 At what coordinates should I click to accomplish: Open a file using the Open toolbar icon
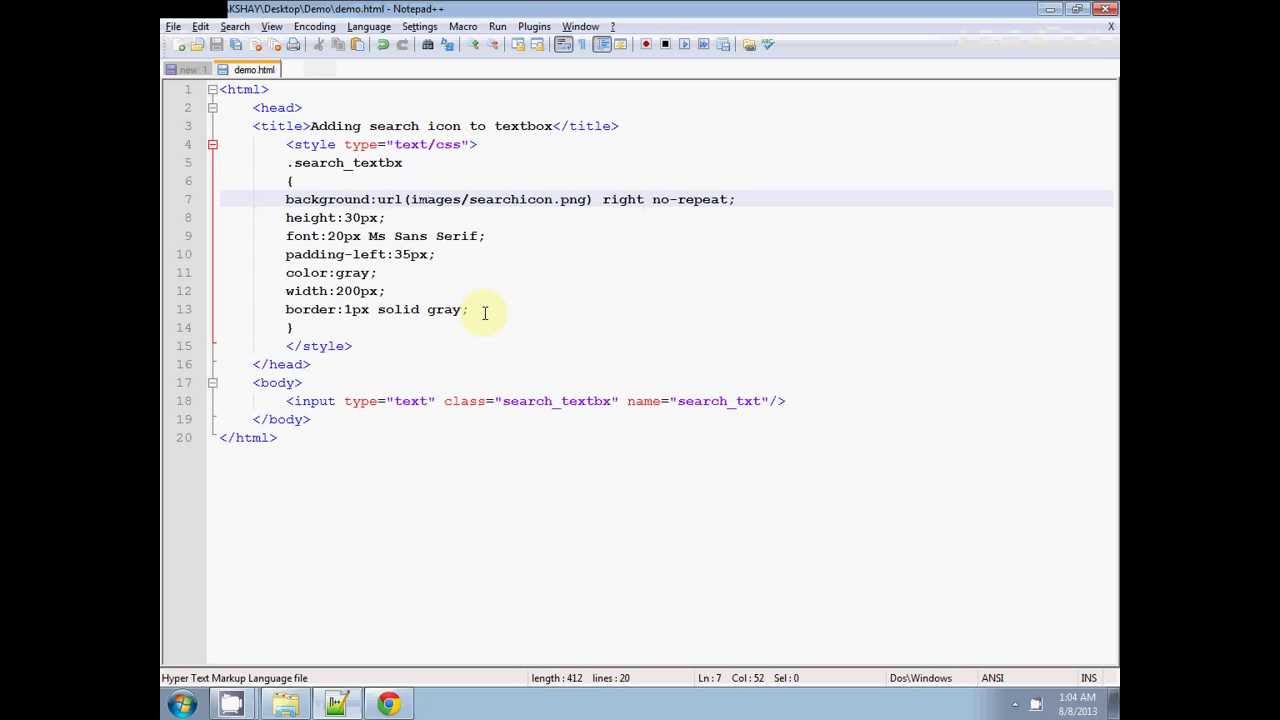pos(197,44)
